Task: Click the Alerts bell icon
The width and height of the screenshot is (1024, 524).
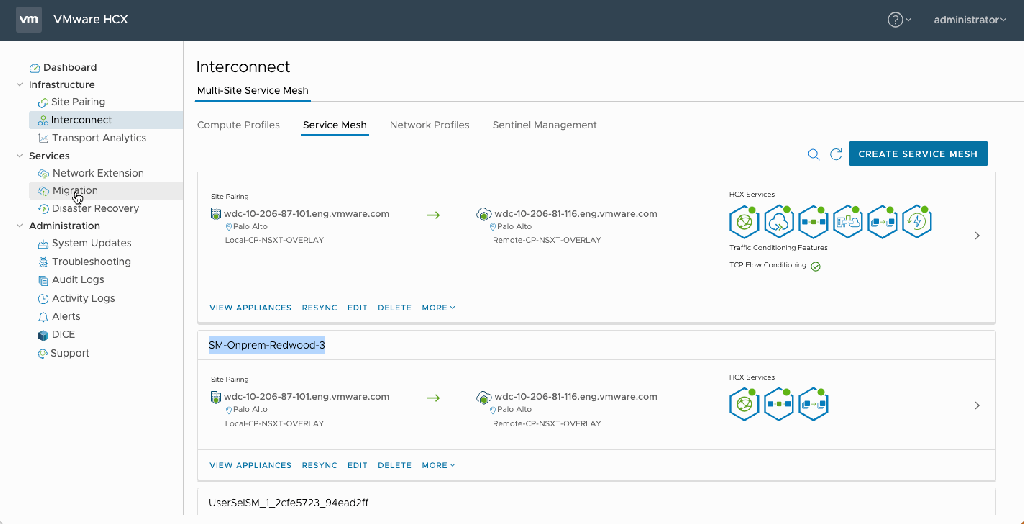Action: pyautogui.click(x=44, y=317)
